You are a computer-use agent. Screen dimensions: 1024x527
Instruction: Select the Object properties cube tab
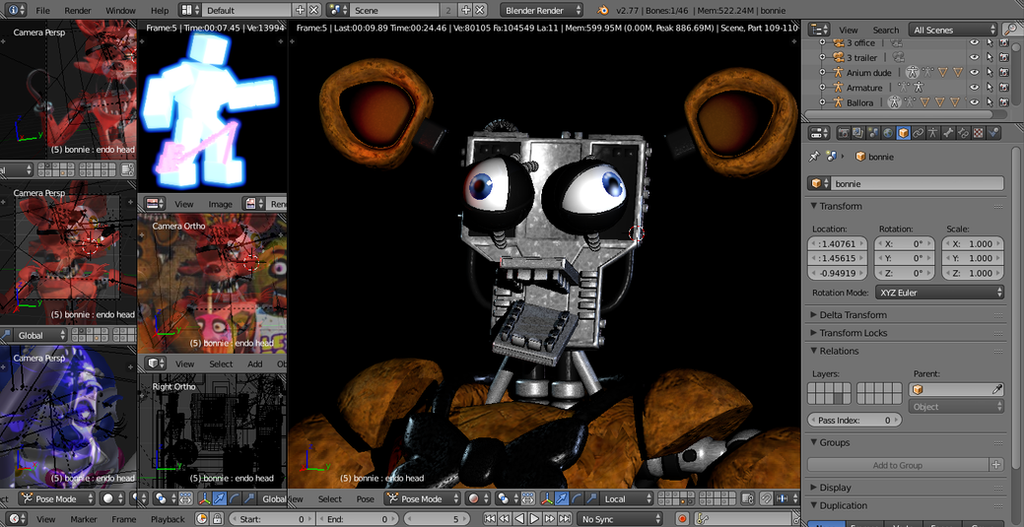[903, 133]
